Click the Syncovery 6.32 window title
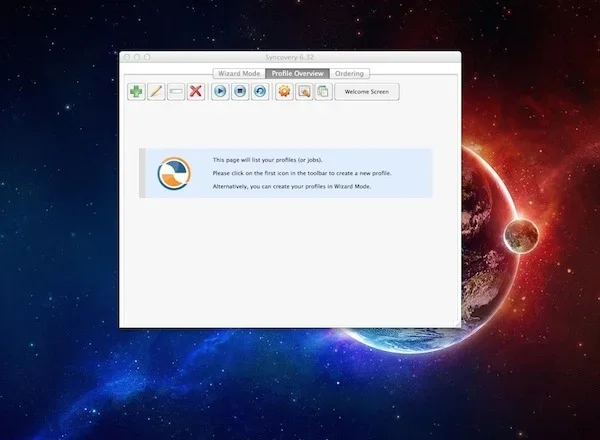600x440 pixels. click(289, 57)
